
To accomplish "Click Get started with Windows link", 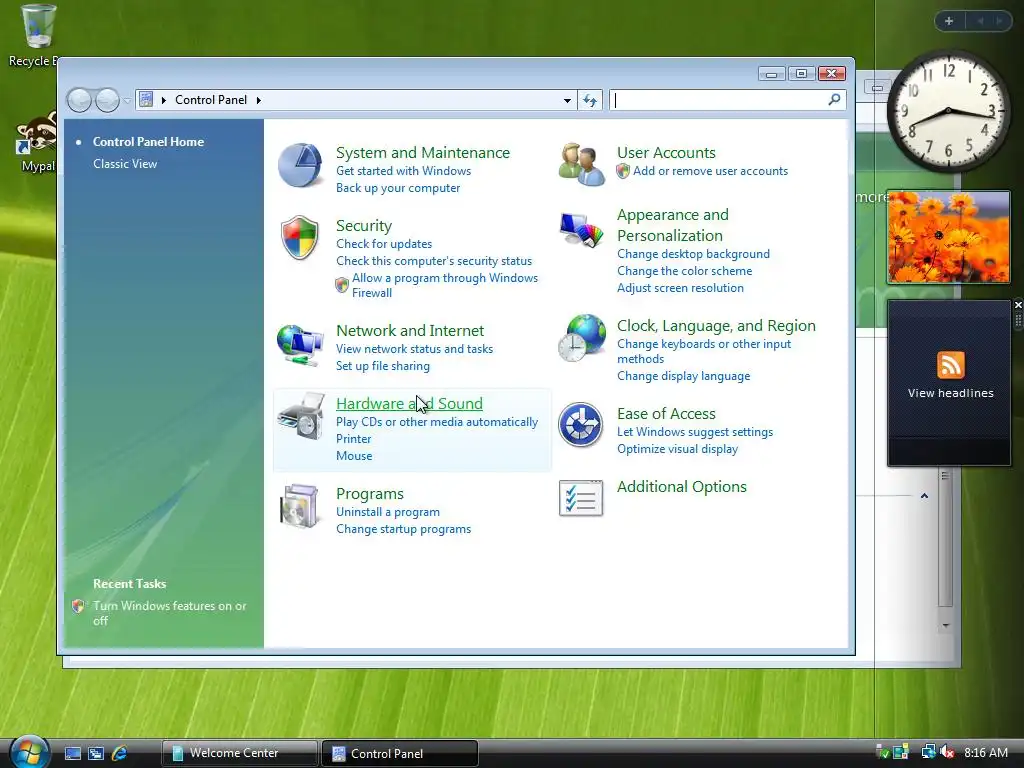I will click(x=403, y=171).
